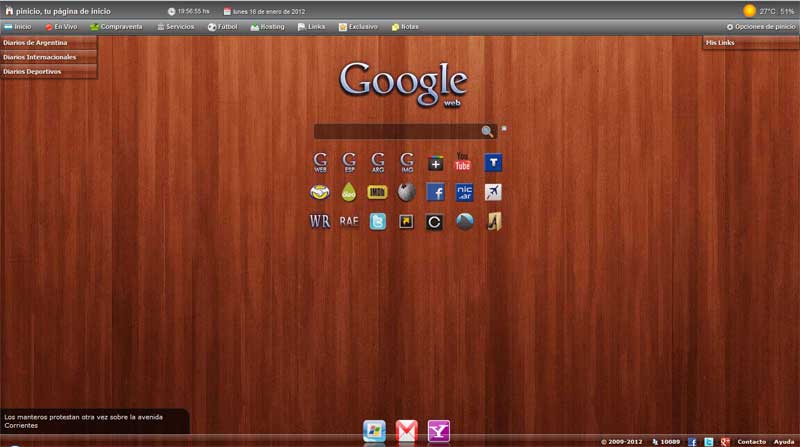Open the Servicios menu
The image size is (800, 447).
point(174,27)
